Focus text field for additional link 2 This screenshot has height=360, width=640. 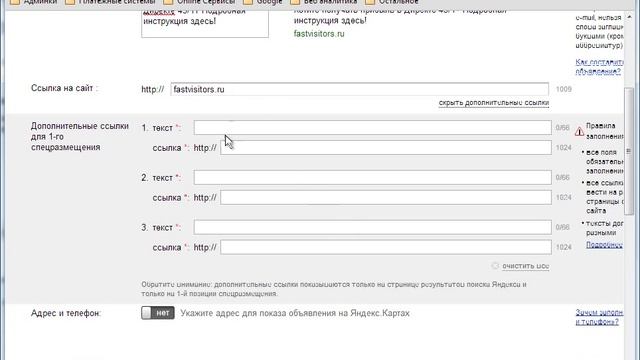point(373,178)
